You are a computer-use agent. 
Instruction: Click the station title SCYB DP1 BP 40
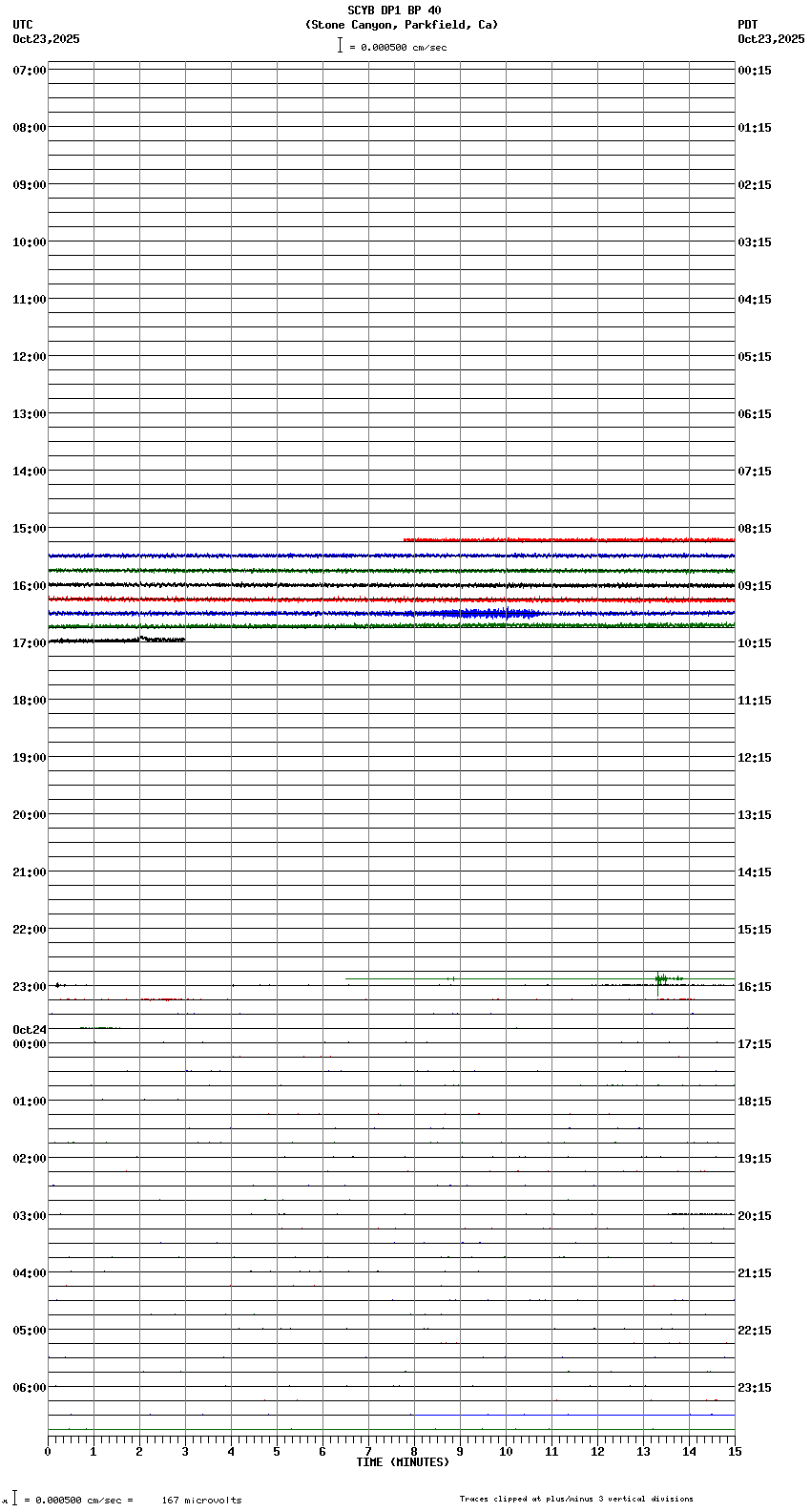click(394, 10)
